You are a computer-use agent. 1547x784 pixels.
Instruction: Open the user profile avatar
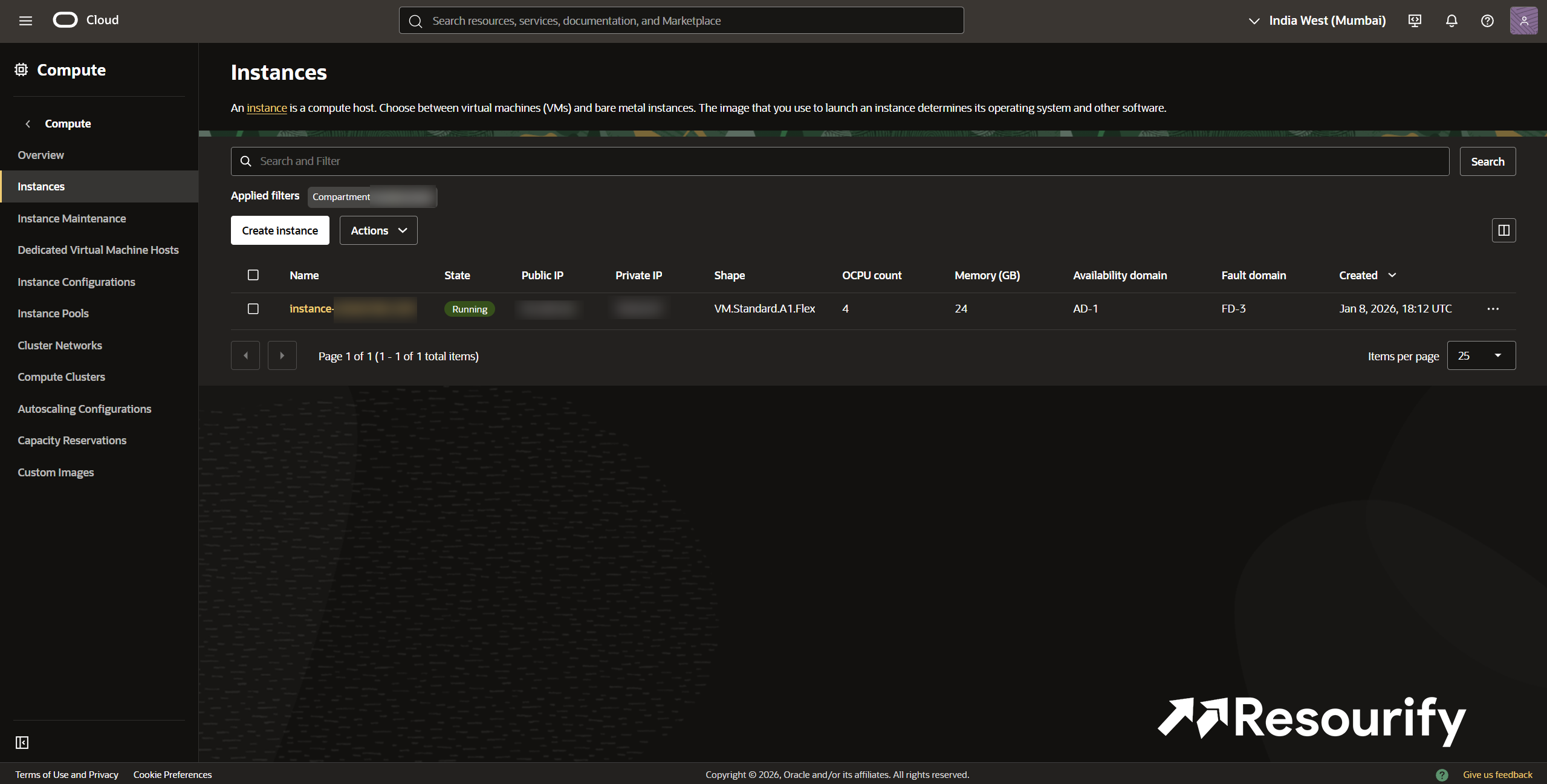(x=1523, y=21)
